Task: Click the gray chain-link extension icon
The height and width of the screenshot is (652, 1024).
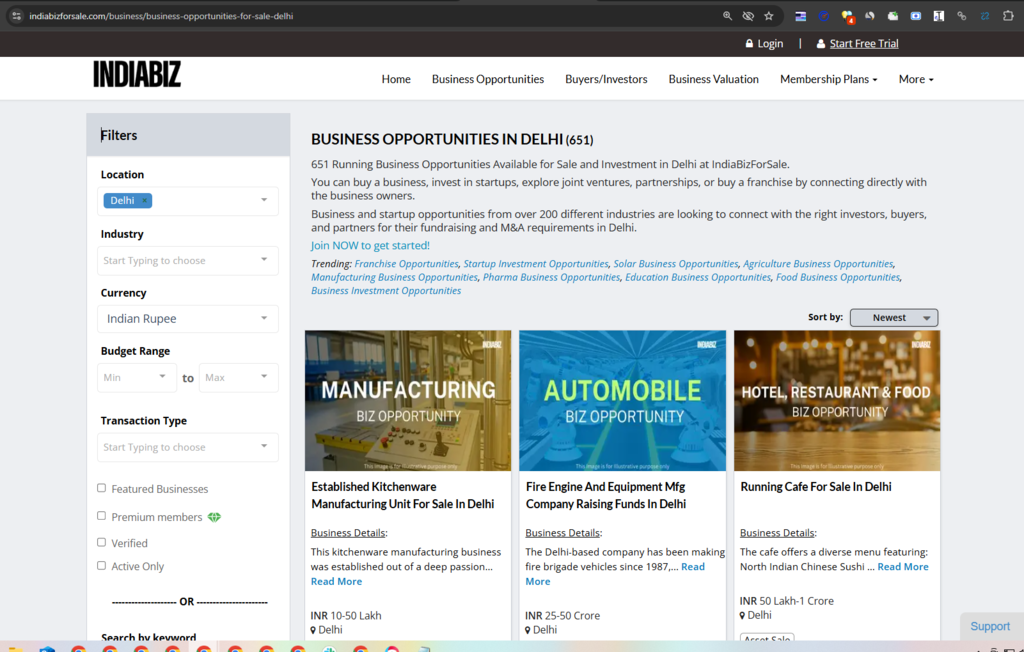Action: pyautogui.click(x=961, y=16)
